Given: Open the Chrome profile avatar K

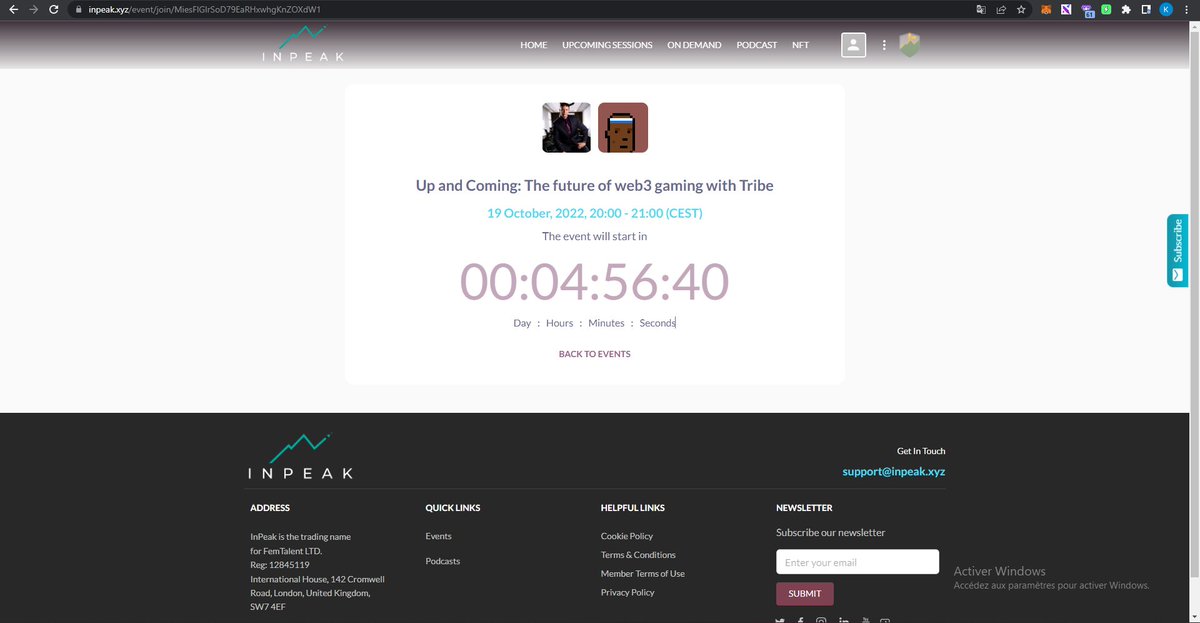Looking at the screenshot, I should (1166, 9).
